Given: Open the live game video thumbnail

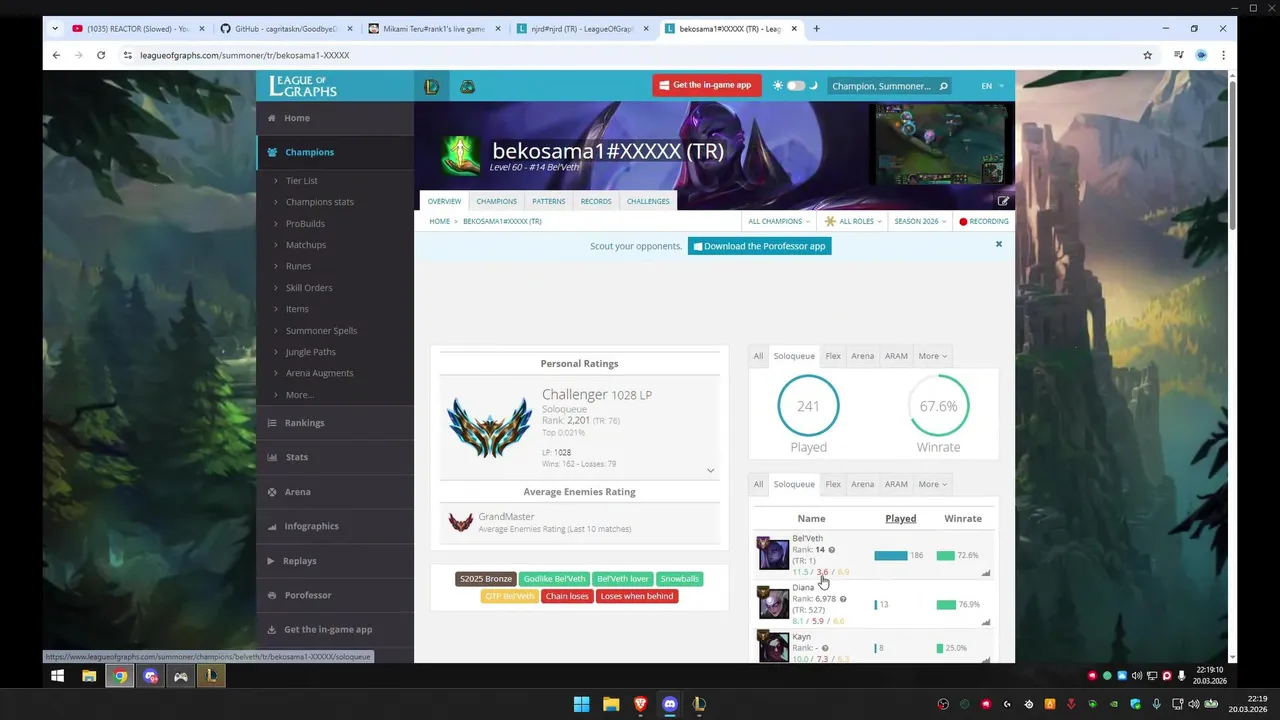Looking at the screenshot, I should coord(941,143).
